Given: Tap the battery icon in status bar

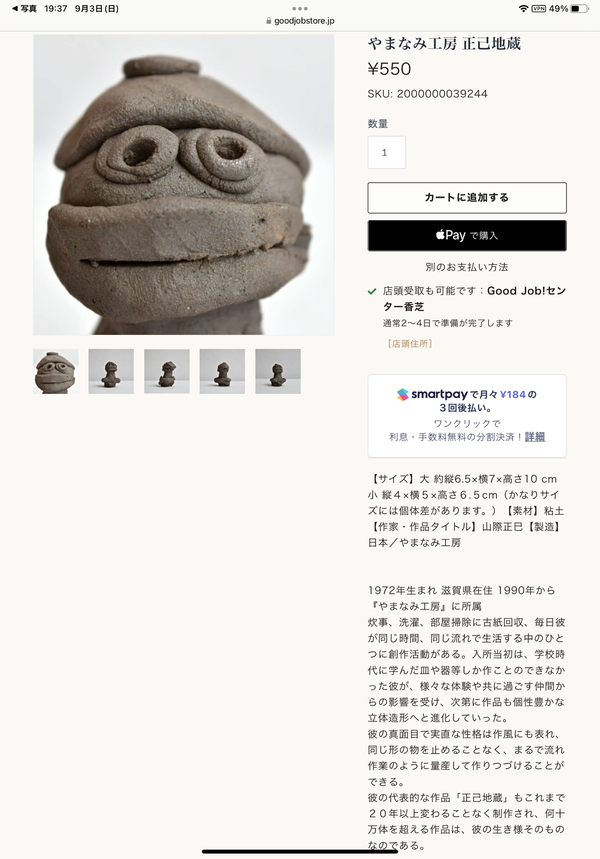Looking at the screenshot, I should click(x=579, y=9).
